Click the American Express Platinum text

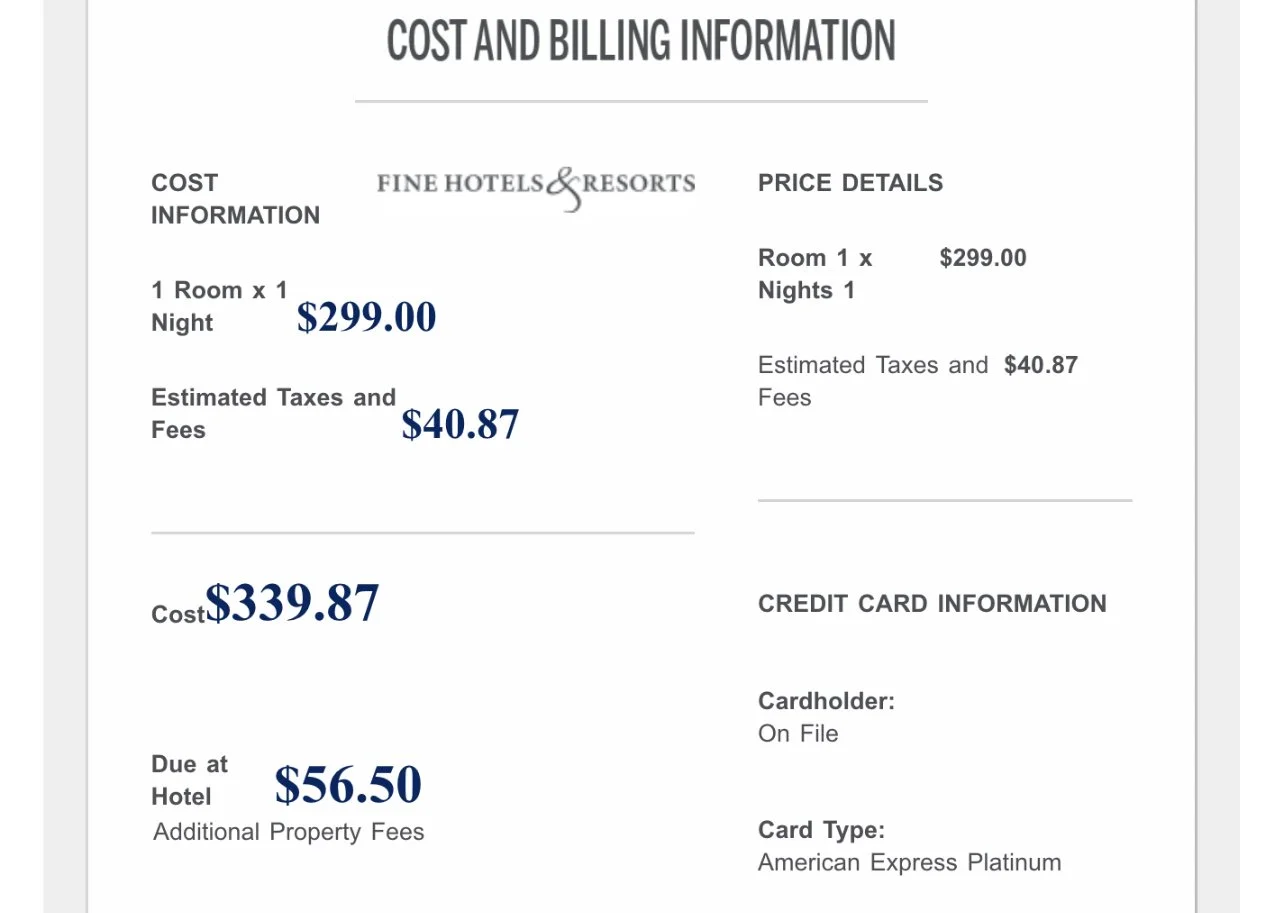coord(910,863)
